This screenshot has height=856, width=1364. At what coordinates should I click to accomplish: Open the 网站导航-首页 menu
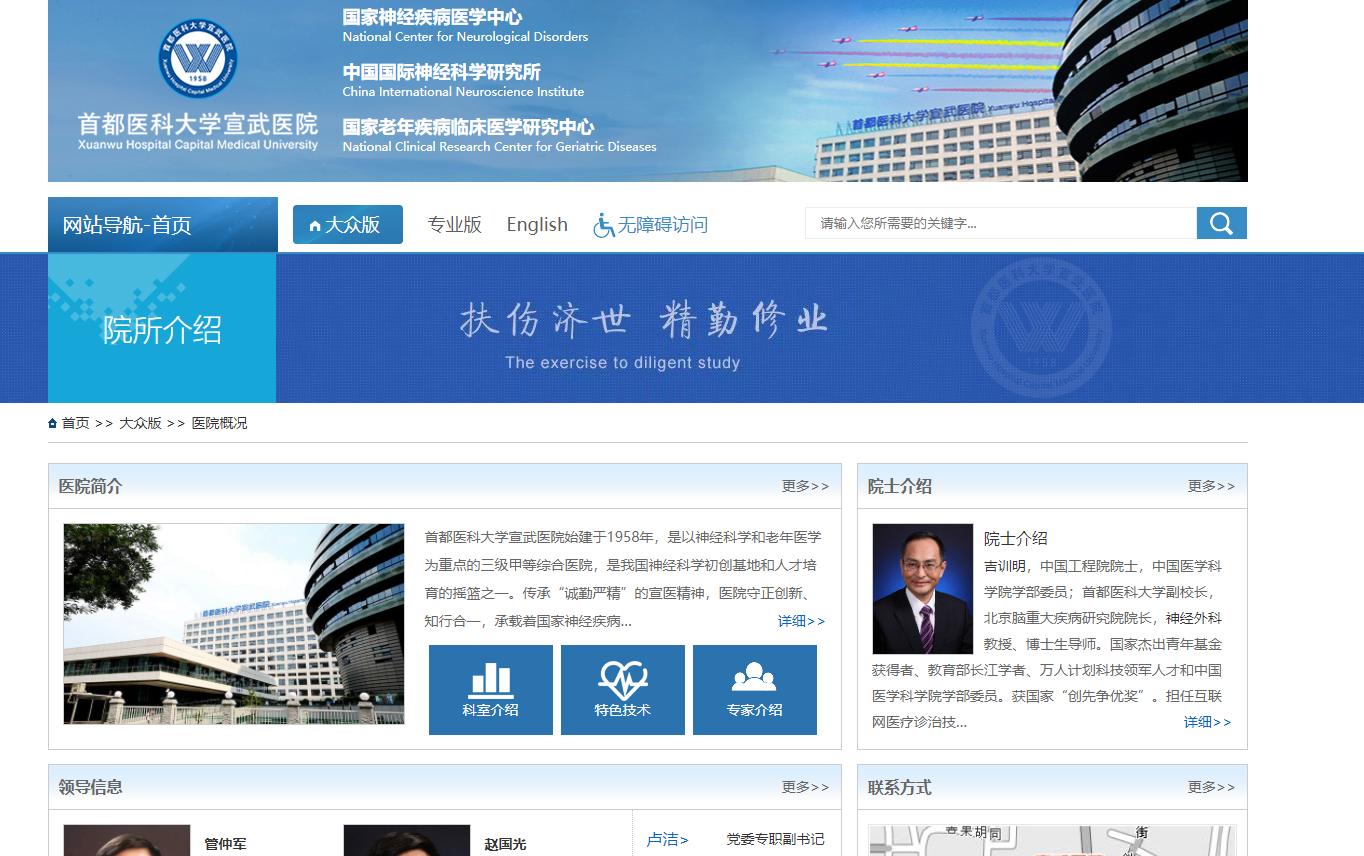pos(163,225)
